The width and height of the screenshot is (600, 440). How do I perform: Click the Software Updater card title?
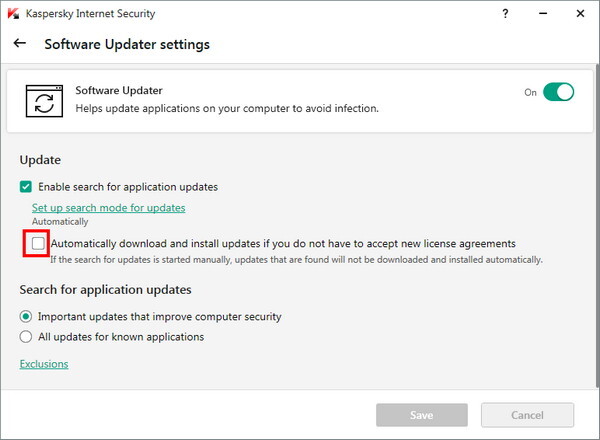119,91
